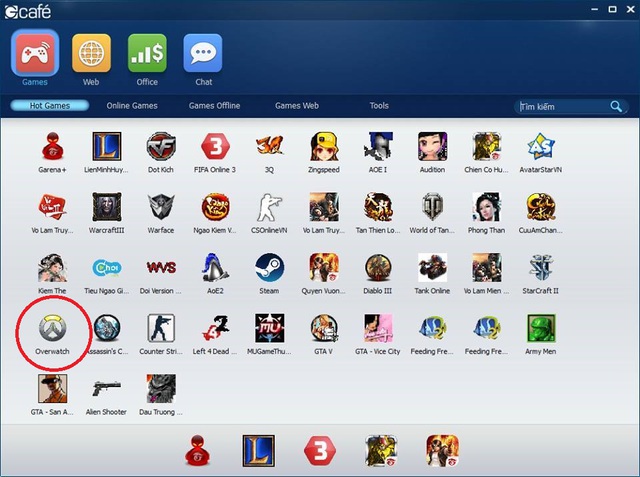Open GTA - San Andreas
The width and height of the screenshot is (640, 477).
point(52,395)
